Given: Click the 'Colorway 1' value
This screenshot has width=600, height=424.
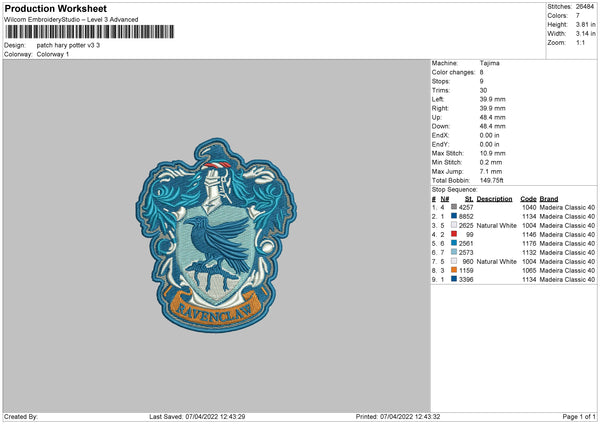Looking at the screenshot, I should point(53,54).
